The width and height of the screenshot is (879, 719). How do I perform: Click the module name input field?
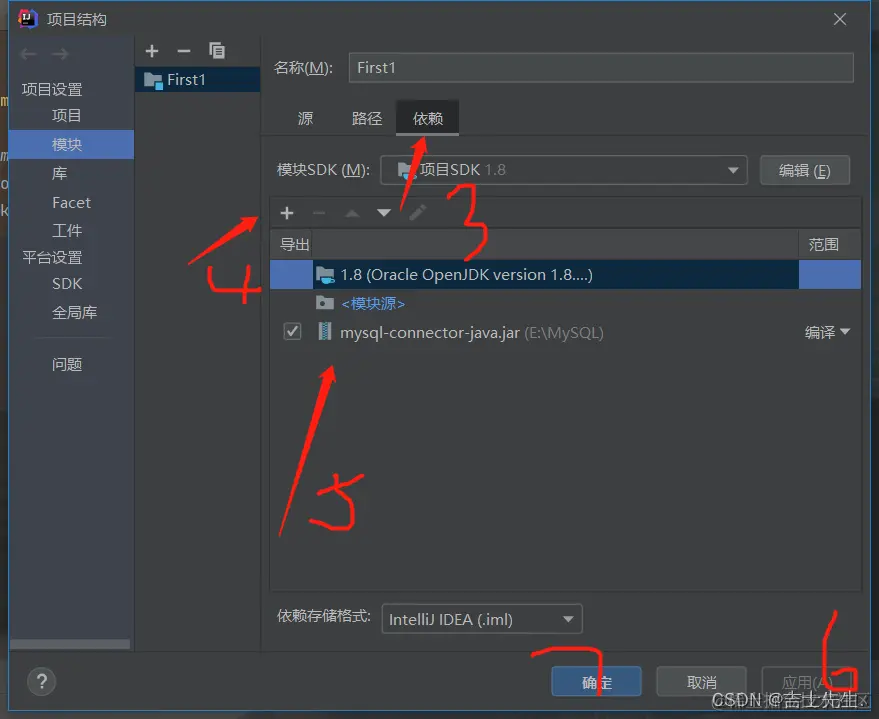(x=601, y=68)
